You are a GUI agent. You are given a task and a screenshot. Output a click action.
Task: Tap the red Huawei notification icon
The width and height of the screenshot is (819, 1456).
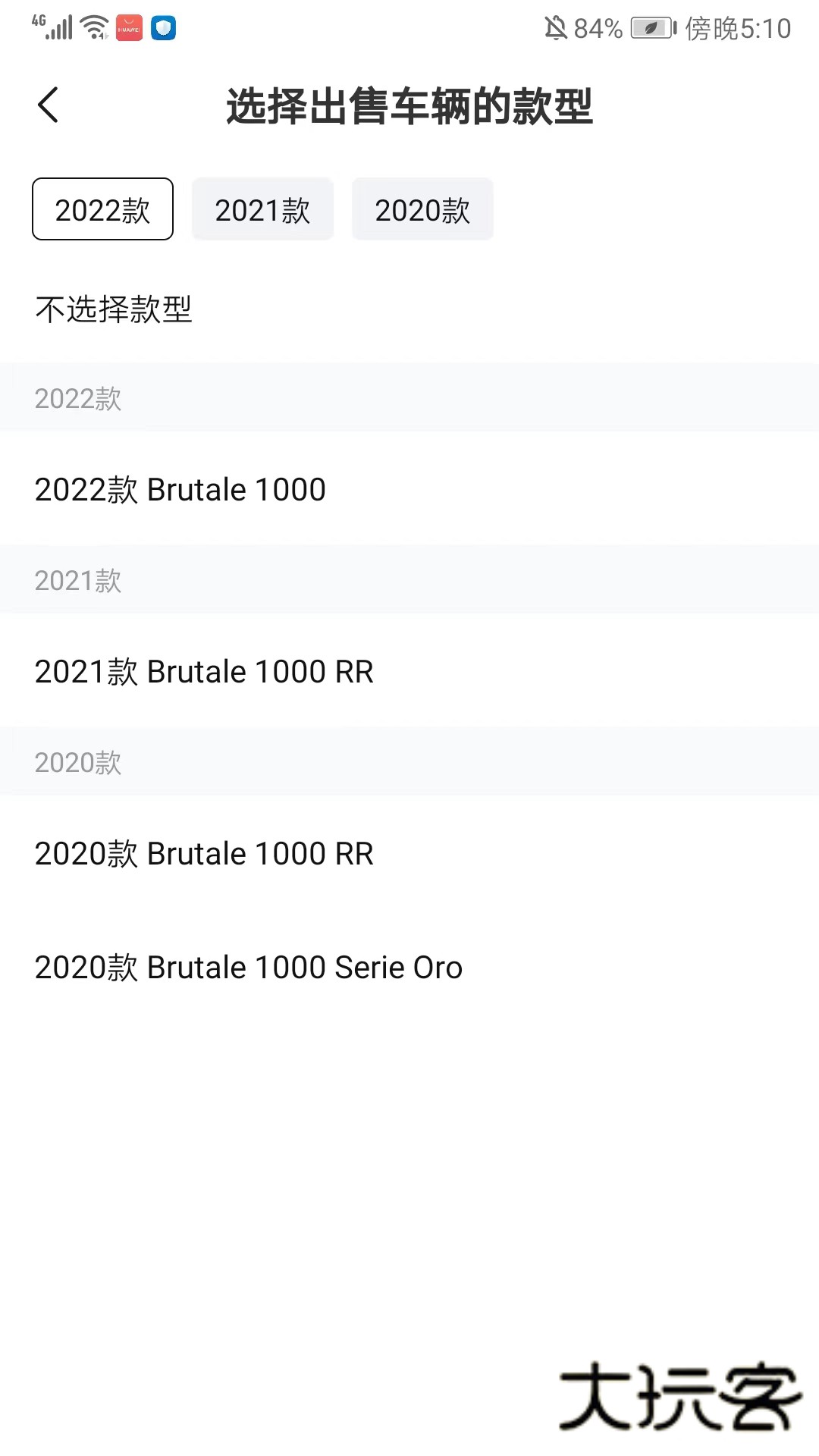(x=129, y=28)
